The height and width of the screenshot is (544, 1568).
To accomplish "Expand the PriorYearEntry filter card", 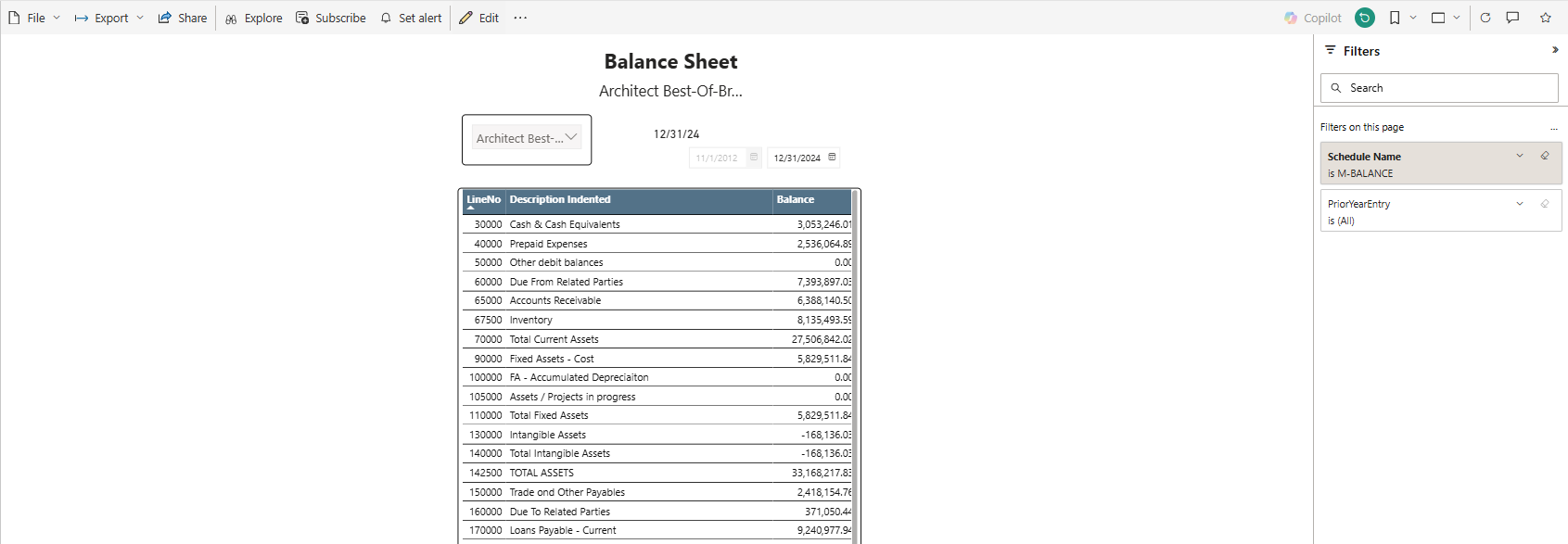I will [x=1520, y=204].
